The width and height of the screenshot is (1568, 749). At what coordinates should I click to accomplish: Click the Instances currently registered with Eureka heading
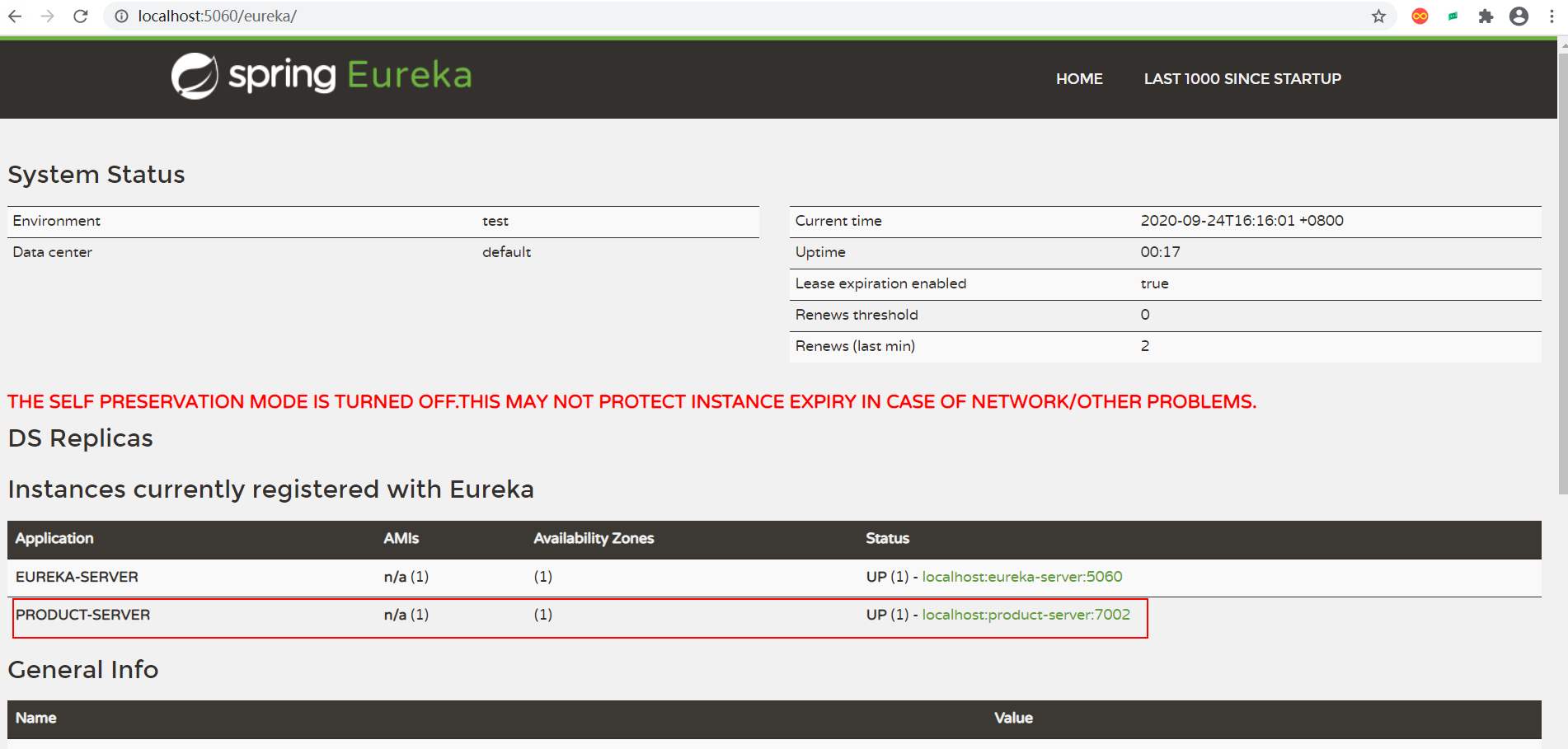pyautogui.click(x=270, y=489)
